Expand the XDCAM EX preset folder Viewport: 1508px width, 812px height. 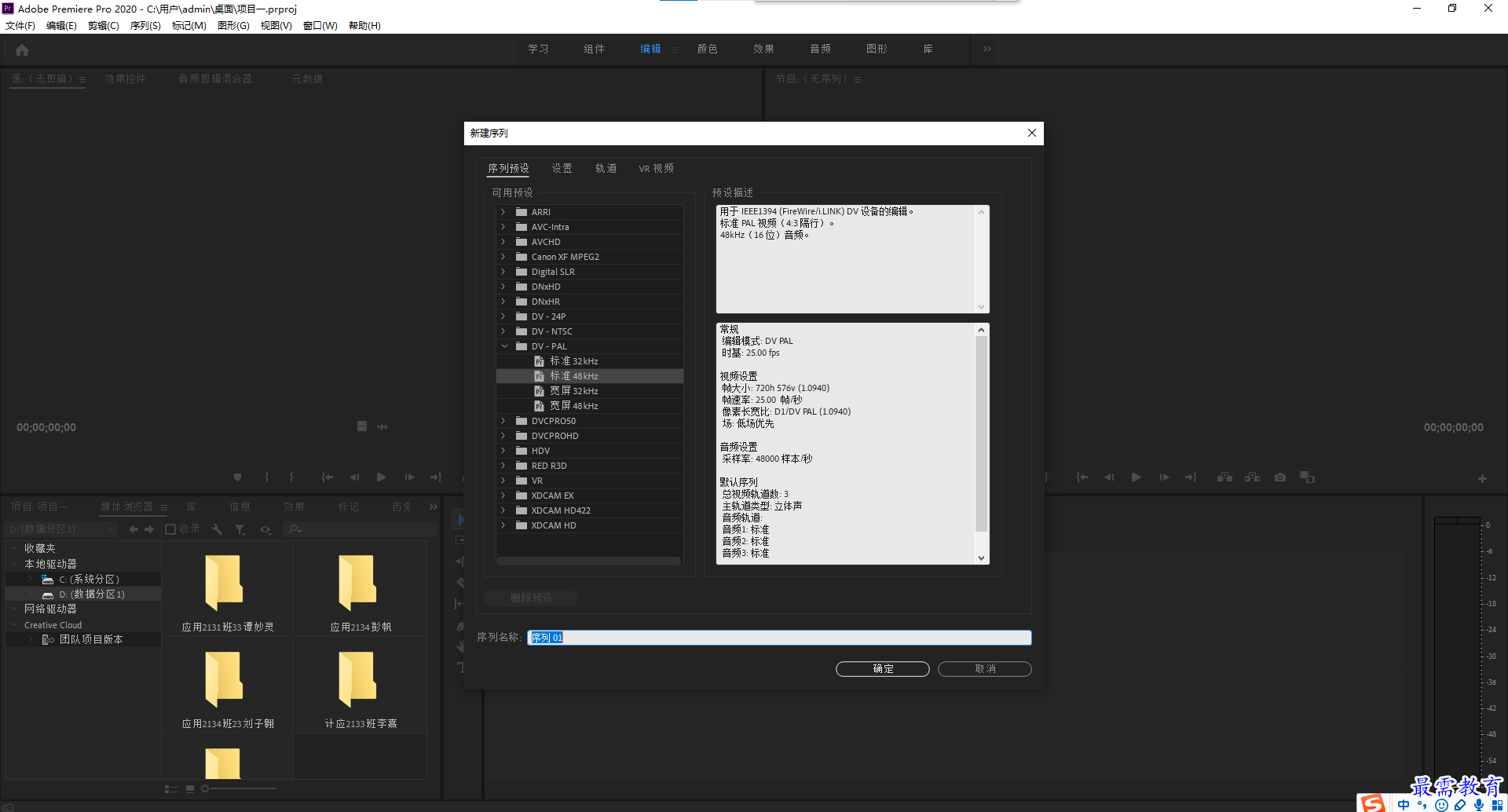pyautogui.click(x=503, y=496)
